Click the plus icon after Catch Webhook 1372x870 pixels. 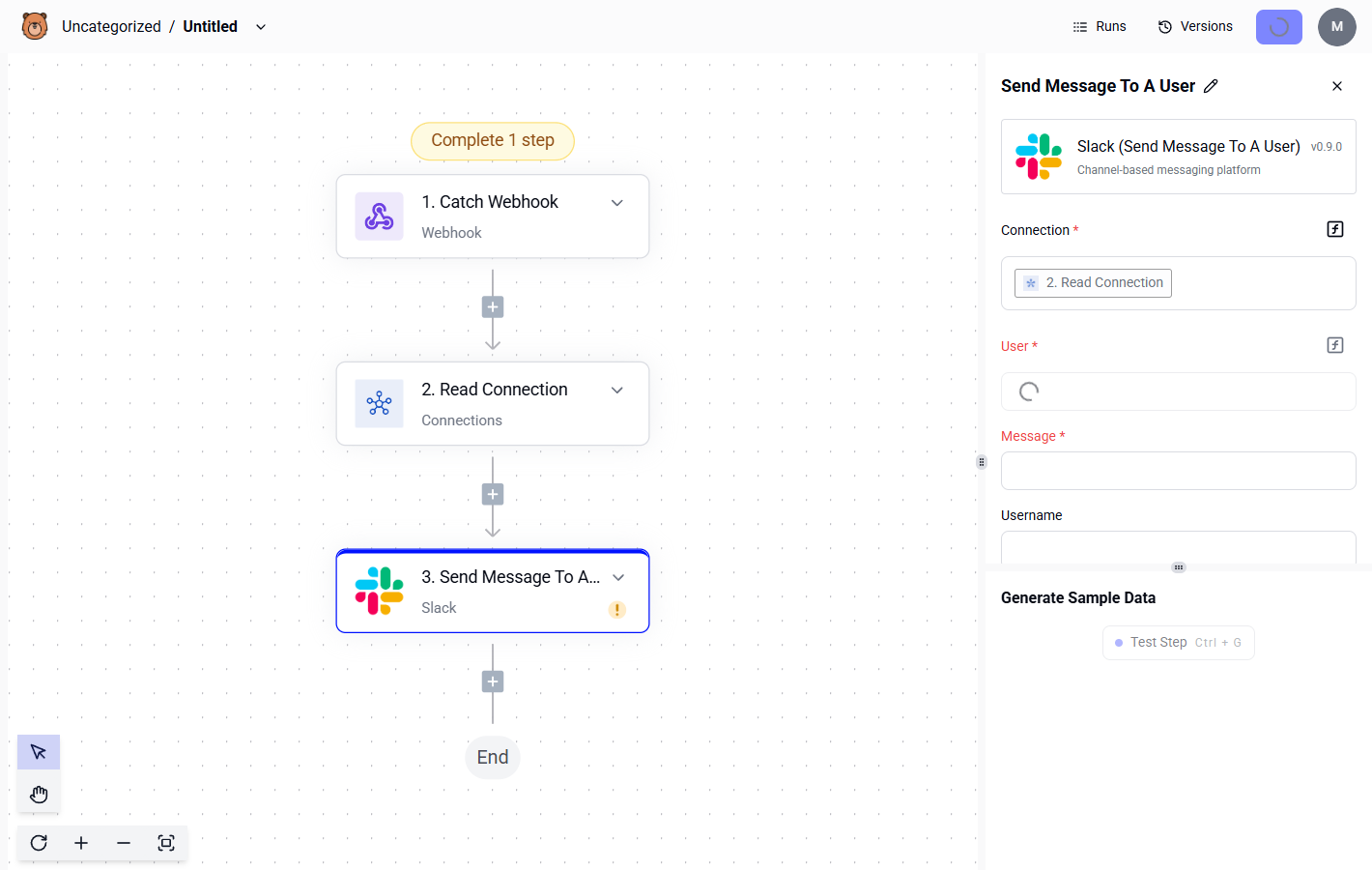tap(492, 306)
